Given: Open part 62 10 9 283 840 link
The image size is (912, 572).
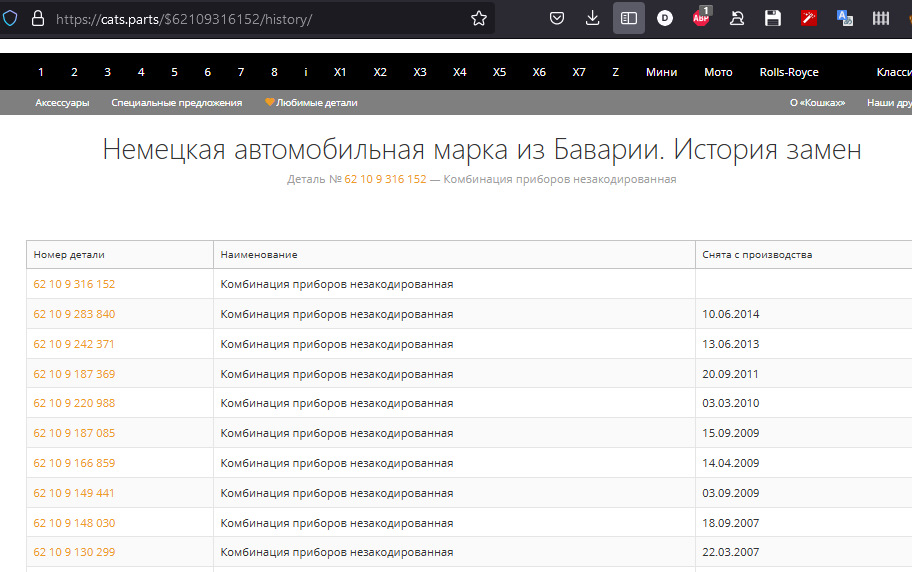Looking at the screenshot, I should (x=74, y=314).
